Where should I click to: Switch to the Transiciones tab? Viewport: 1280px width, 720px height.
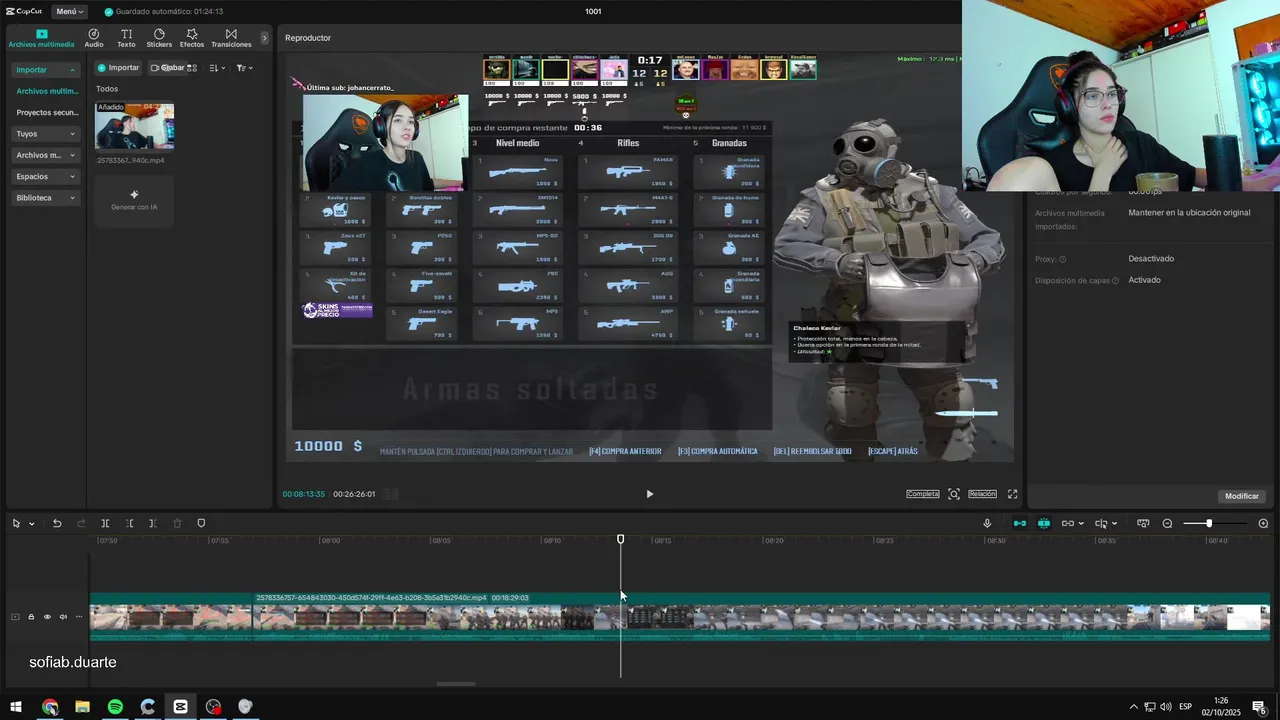click(231, 38)
